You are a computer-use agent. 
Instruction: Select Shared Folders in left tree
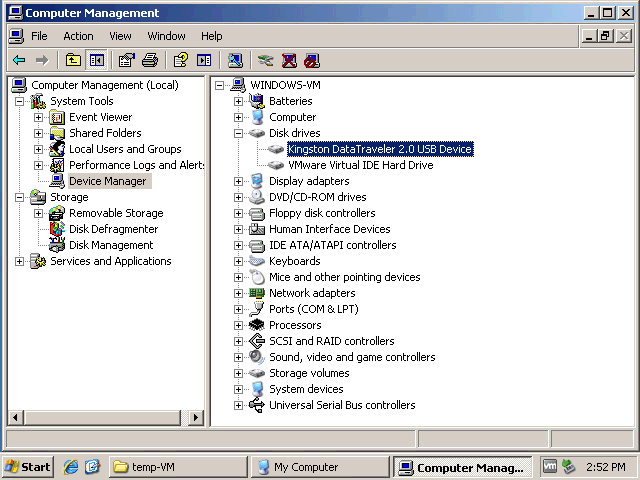[x=105, y=133]
